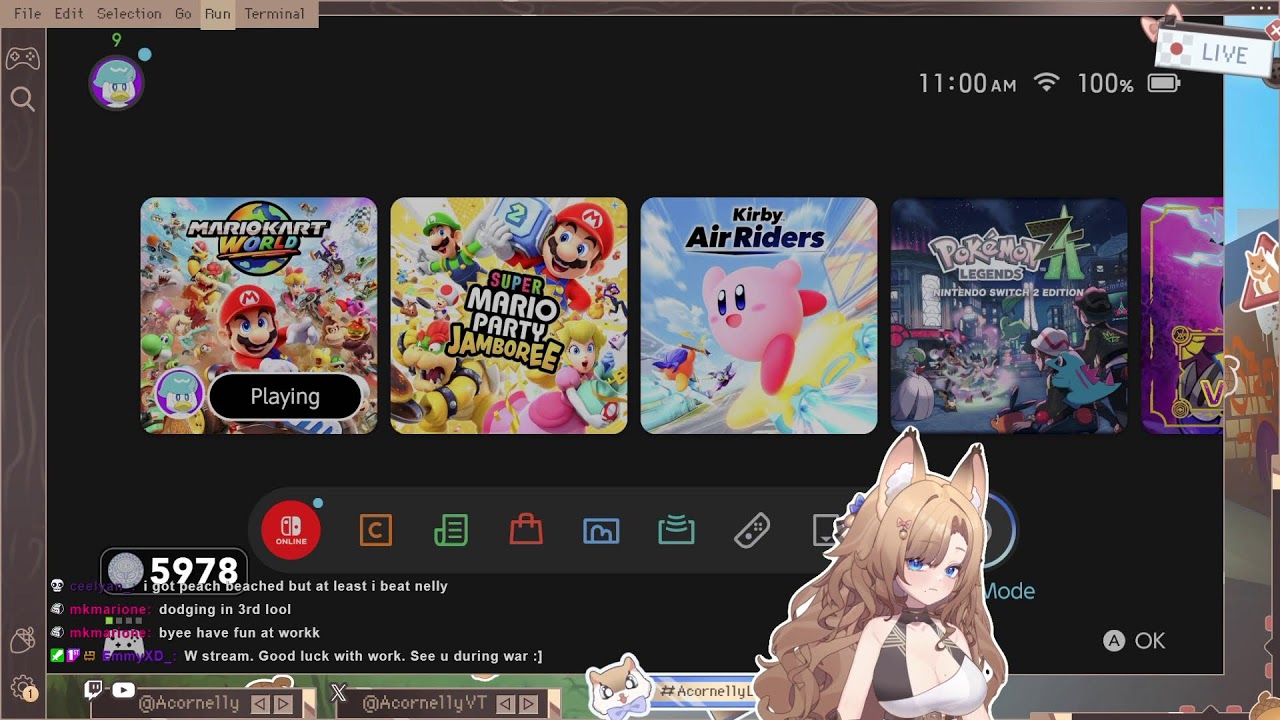This screenshot has height=720, width=1280.
Task: Open the red Nintendo eShop bag icon
Action: pyautogui.click(x=526, y=529)
